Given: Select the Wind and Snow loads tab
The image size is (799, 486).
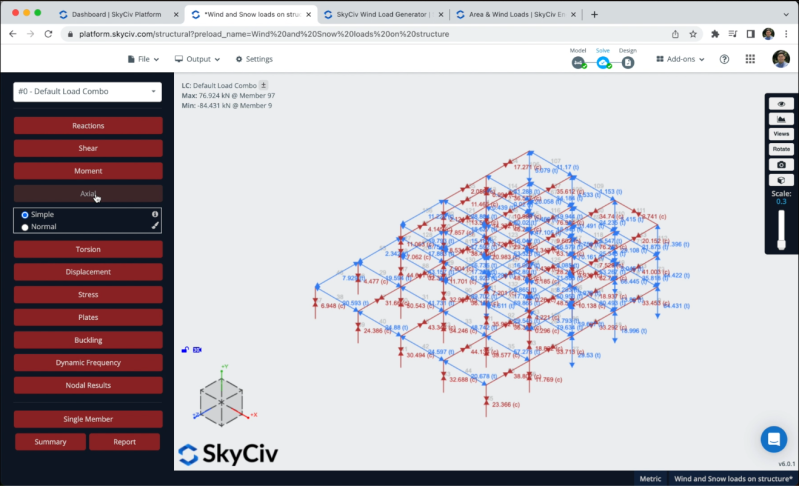Looking at the screenshot, I should (252, 14).
